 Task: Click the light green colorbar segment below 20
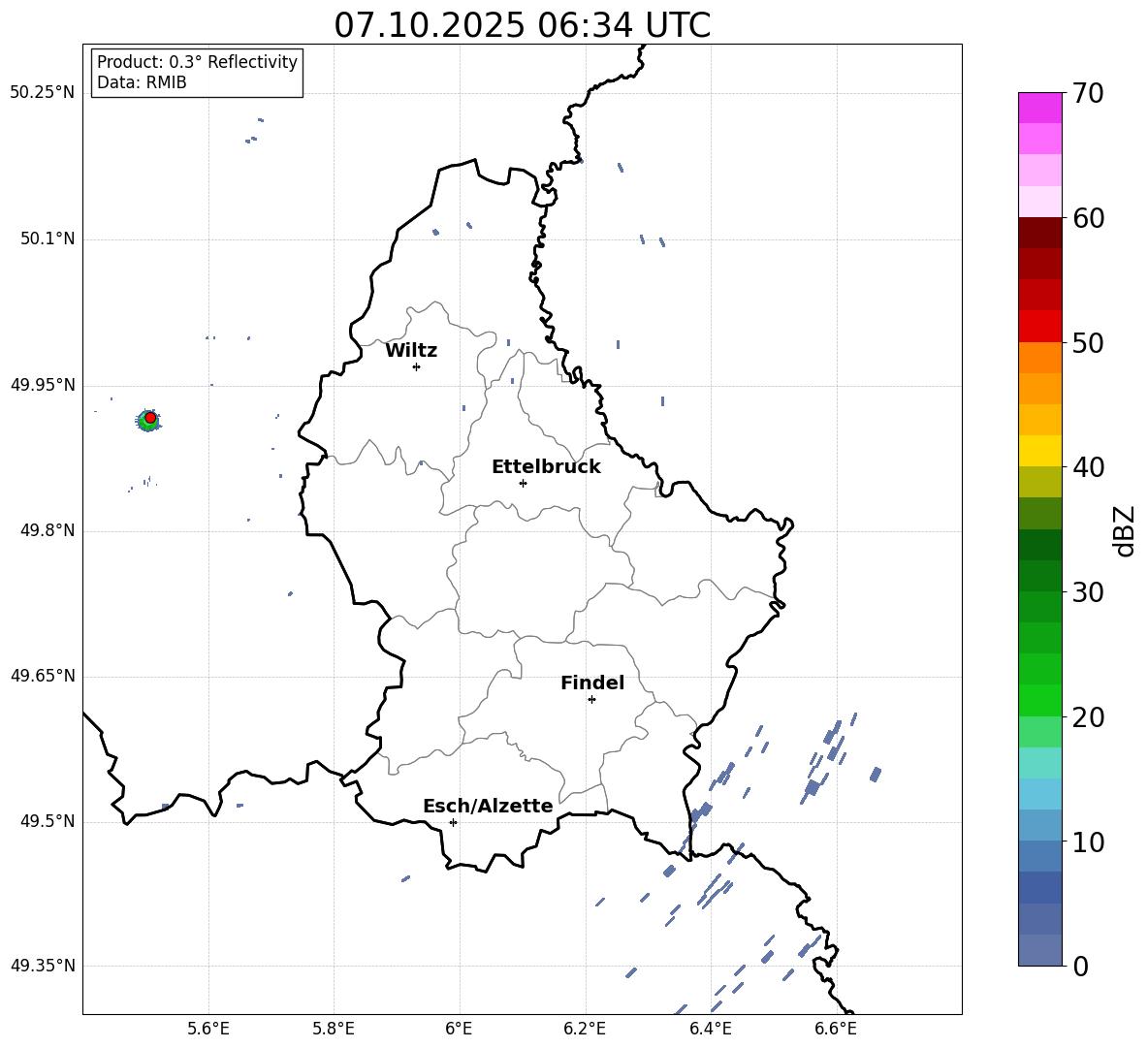pos(1040,731)
